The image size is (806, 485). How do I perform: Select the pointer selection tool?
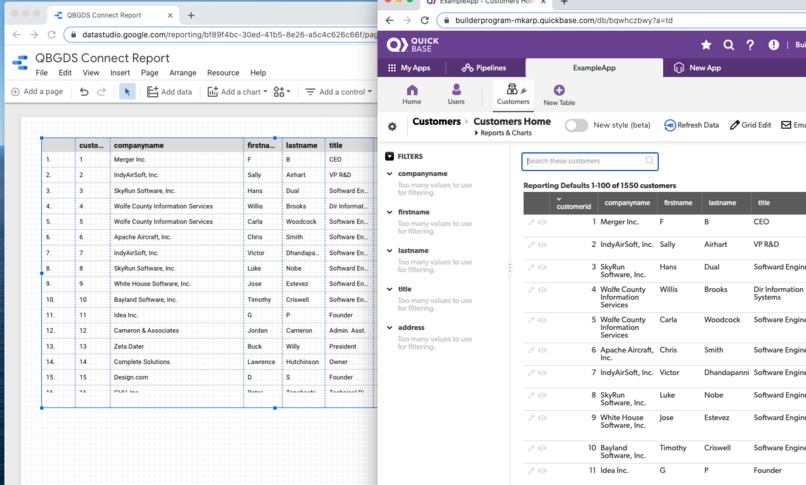[x=127, y=92]
